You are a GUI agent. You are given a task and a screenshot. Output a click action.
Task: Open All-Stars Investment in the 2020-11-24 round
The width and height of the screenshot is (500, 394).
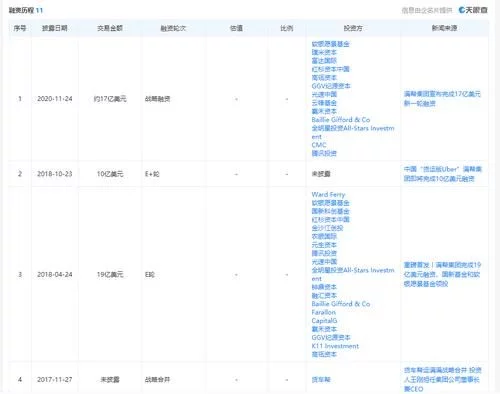[353, 132]
